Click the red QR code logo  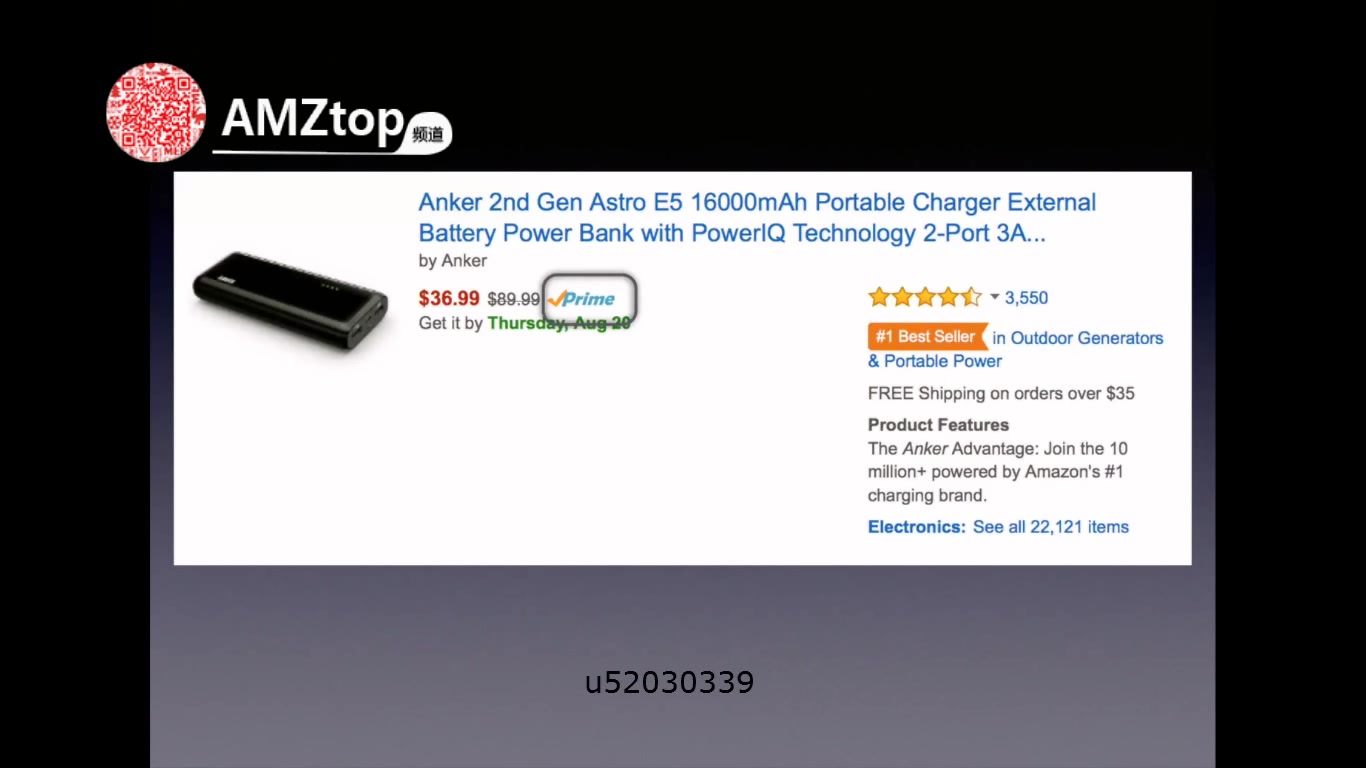(156, 112)
